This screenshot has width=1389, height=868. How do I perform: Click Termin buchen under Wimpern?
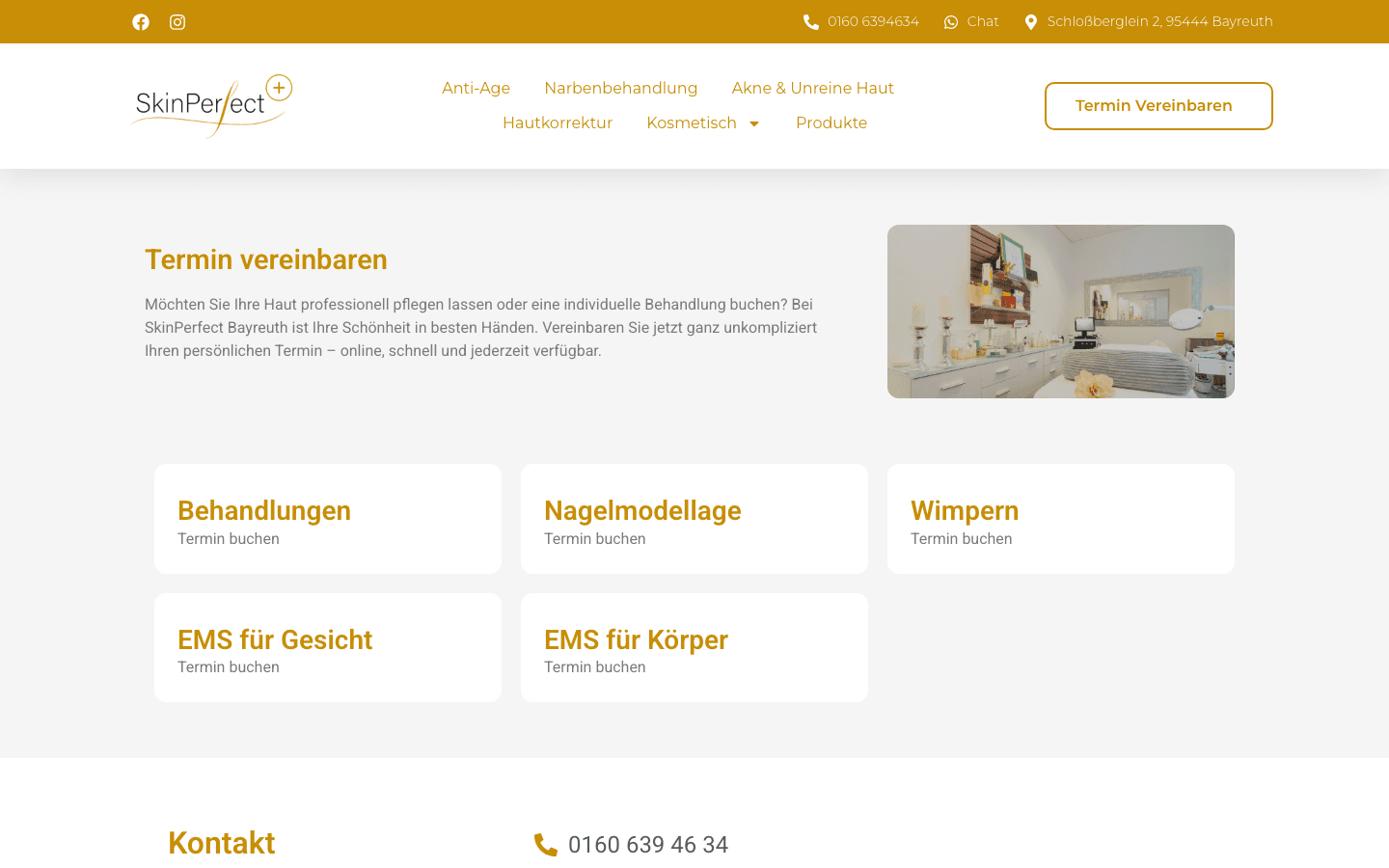962,539
